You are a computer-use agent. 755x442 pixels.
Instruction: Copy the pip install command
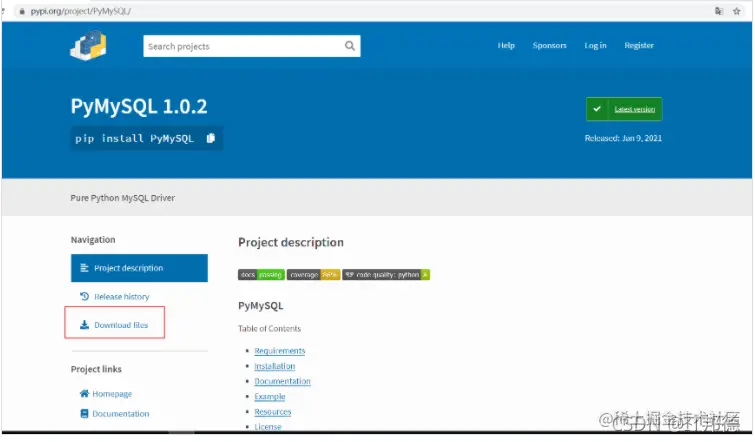tap(210, 138)
